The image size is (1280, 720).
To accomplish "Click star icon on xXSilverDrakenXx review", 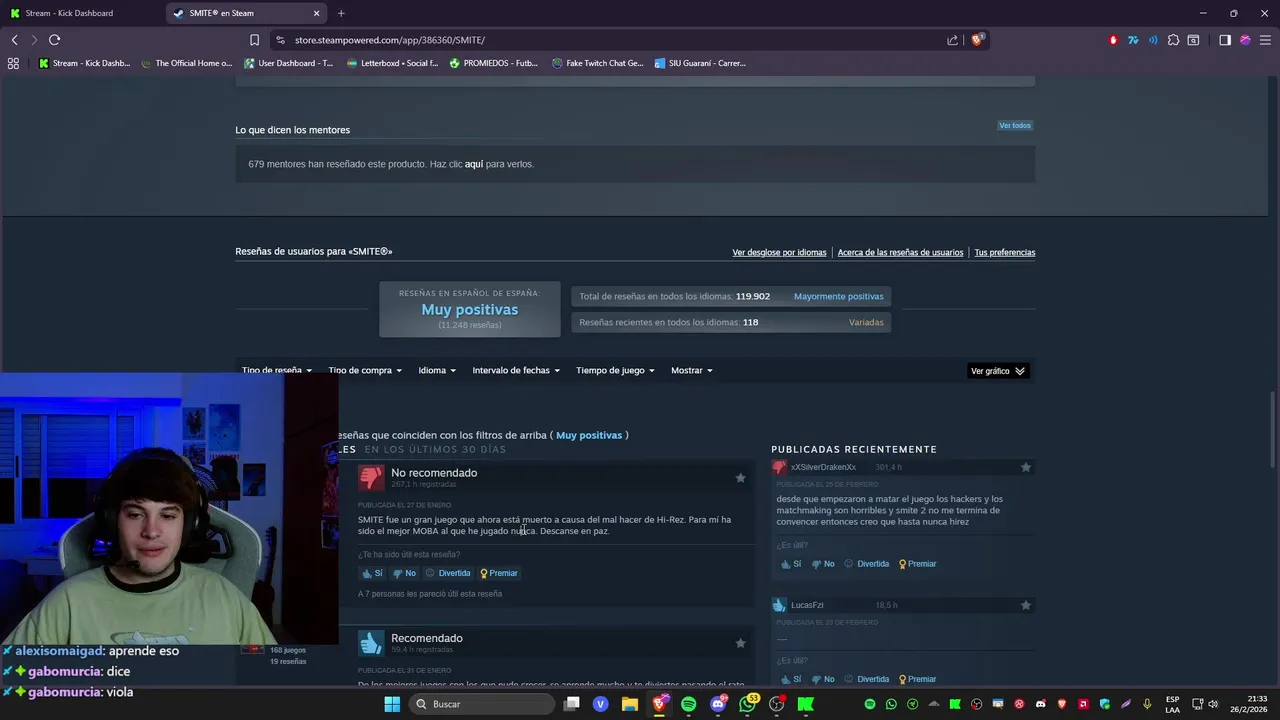I will [x=1025, y=467].
